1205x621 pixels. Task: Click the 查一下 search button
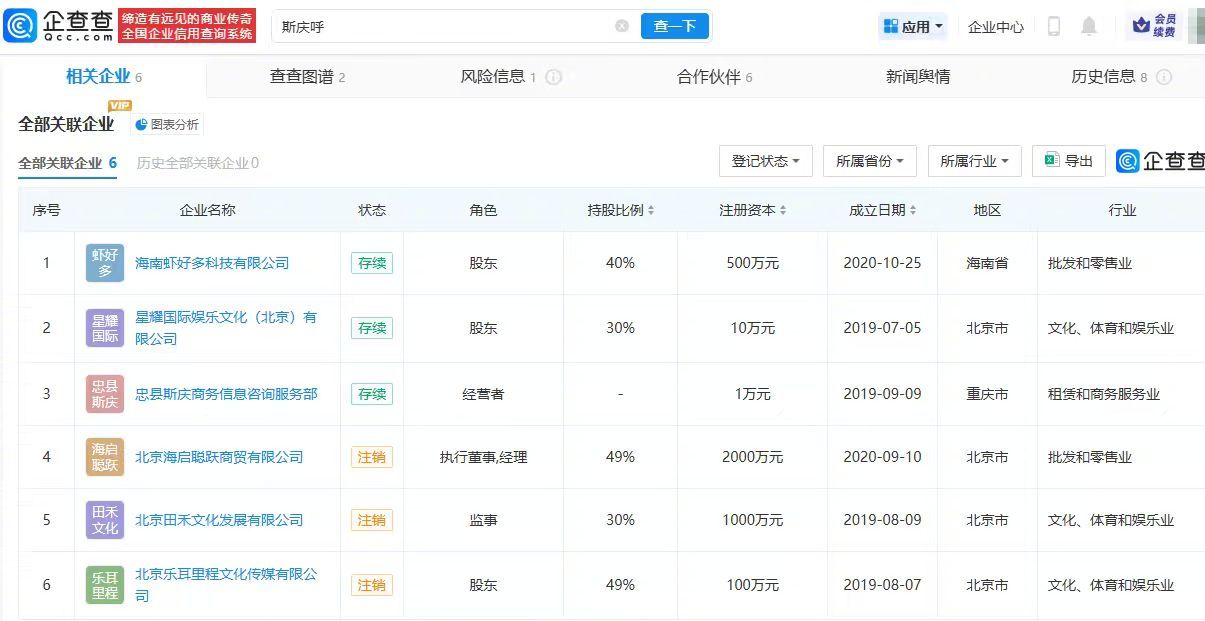click(x=674, y=26)
